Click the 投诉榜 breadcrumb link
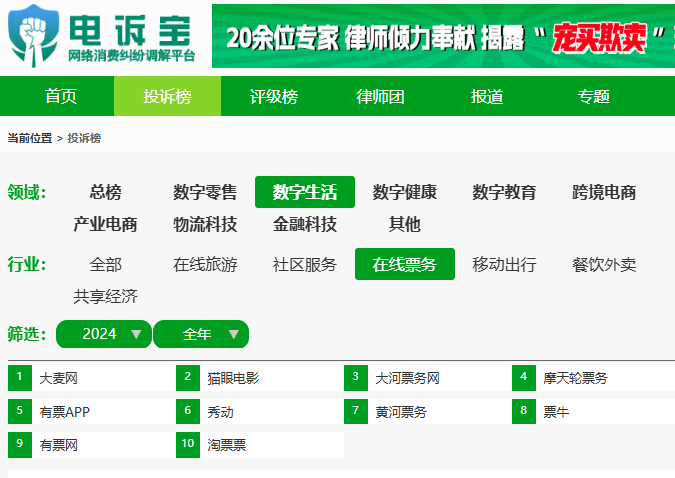This screenshot has width=675, height=478. coord(84,138)
